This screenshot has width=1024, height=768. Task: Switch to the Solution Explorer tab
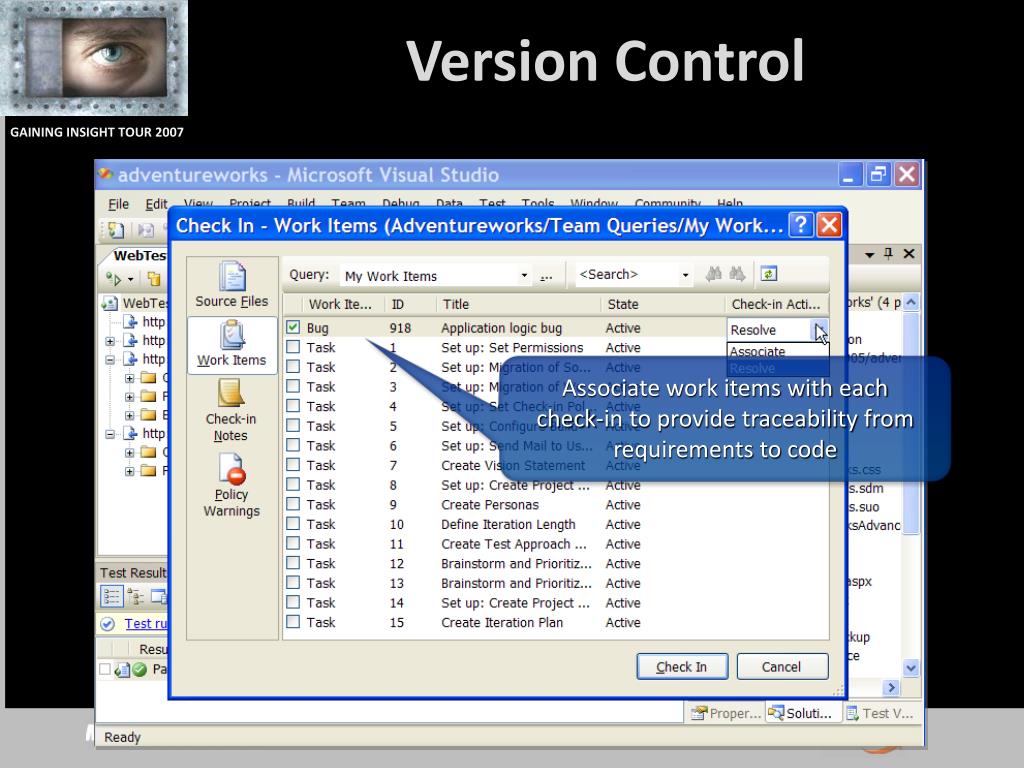click(x=801, y=713)
